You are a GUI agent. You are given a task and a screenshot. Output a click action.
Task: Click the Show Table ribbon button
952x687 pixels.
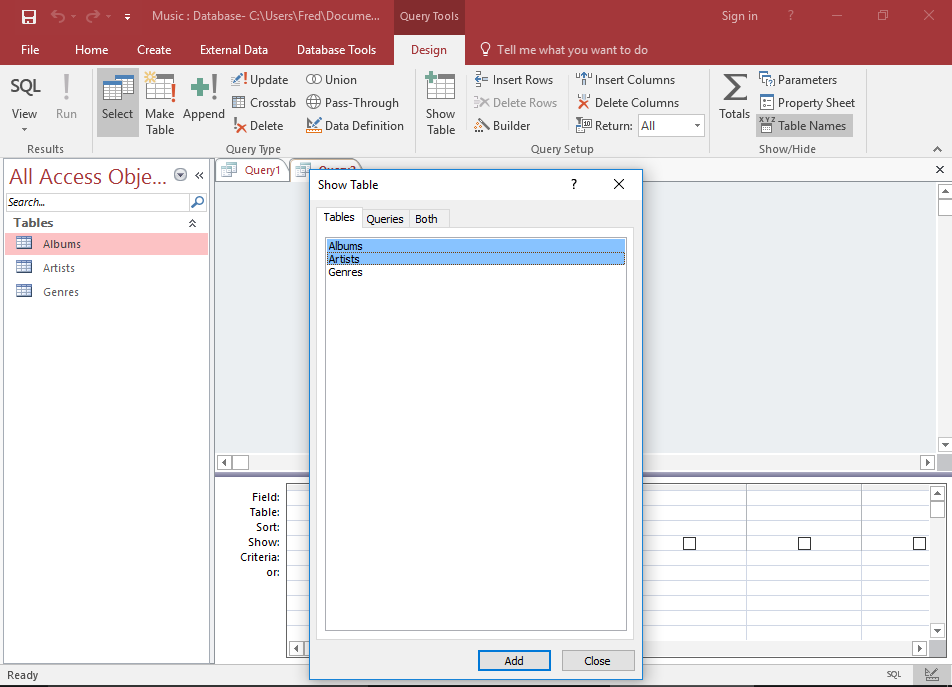[x=440, y=103]
